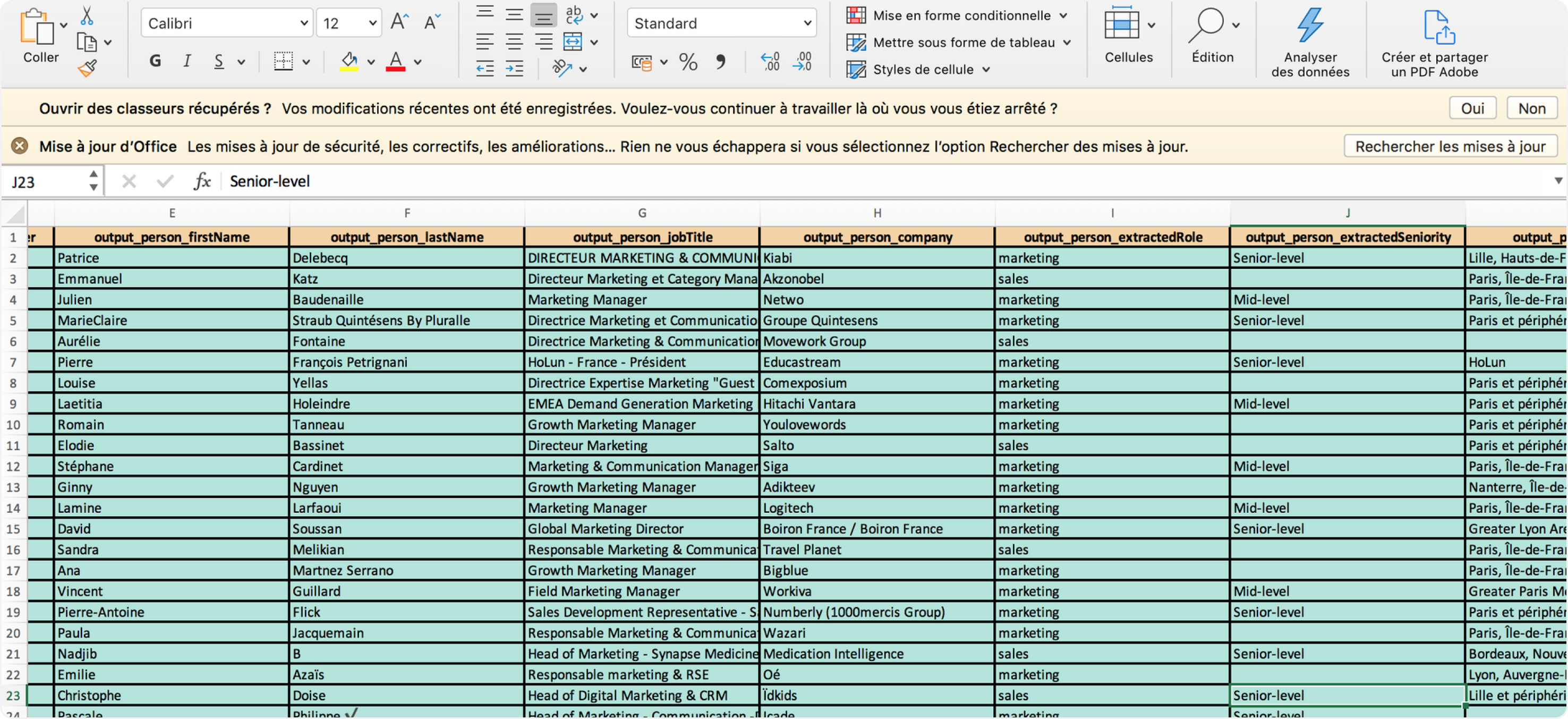1568x719 pixels.
Task: Align text to top icon
Action: point(484,12)
